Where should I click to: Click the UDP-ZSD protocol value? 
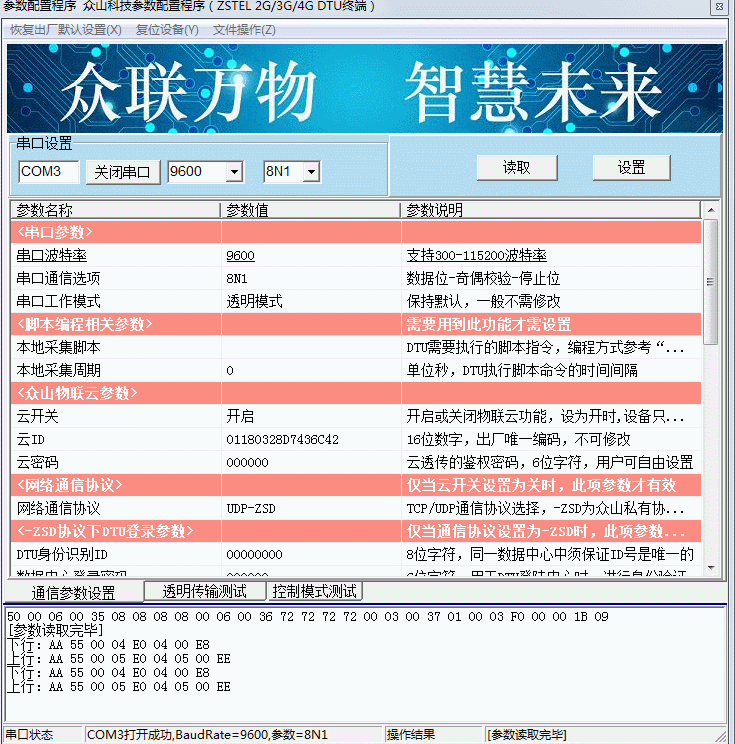click(251, 509)
